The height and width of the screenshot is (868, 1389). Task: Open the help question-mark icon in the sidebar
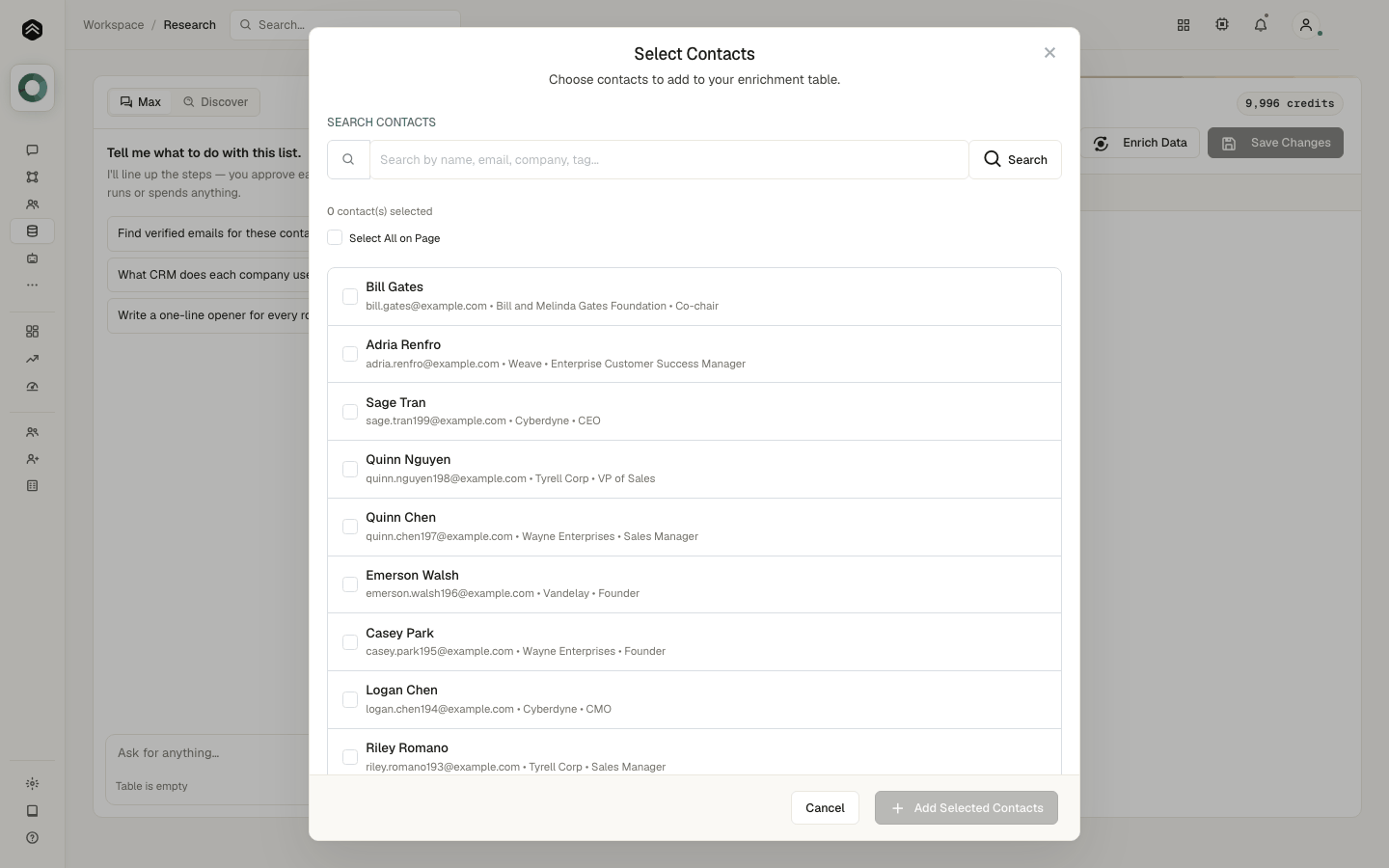click(32, 838)
